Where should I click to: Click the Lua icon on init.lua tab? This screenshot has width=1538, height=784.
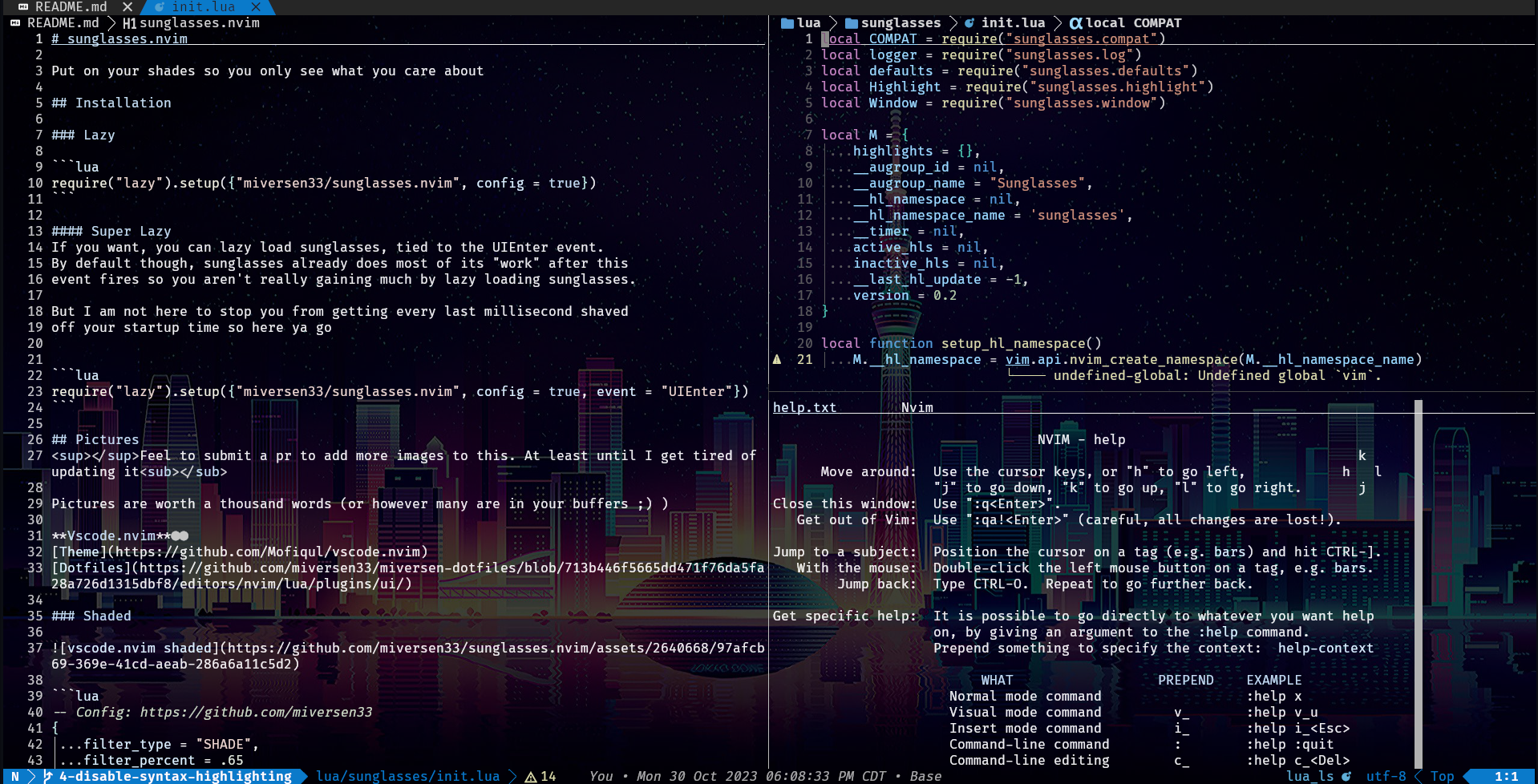[160, 6]
